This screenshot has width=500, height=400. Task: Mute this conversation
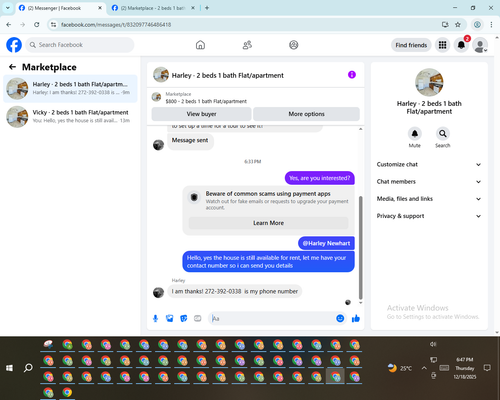coord(415,134)
